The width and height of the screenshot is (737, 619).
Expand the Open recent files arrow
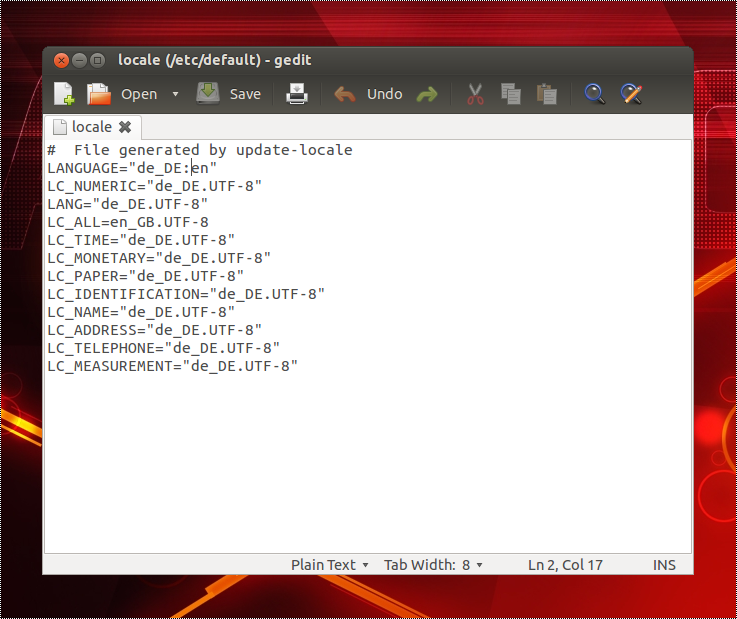click(x=175, y=94)
